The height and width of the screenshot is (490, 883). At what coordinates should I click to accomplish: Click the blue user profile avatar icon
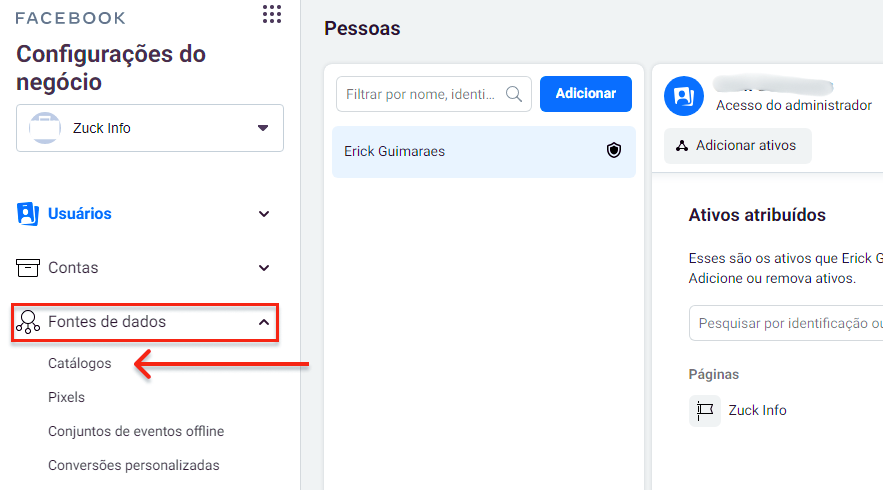click(685, 95)
